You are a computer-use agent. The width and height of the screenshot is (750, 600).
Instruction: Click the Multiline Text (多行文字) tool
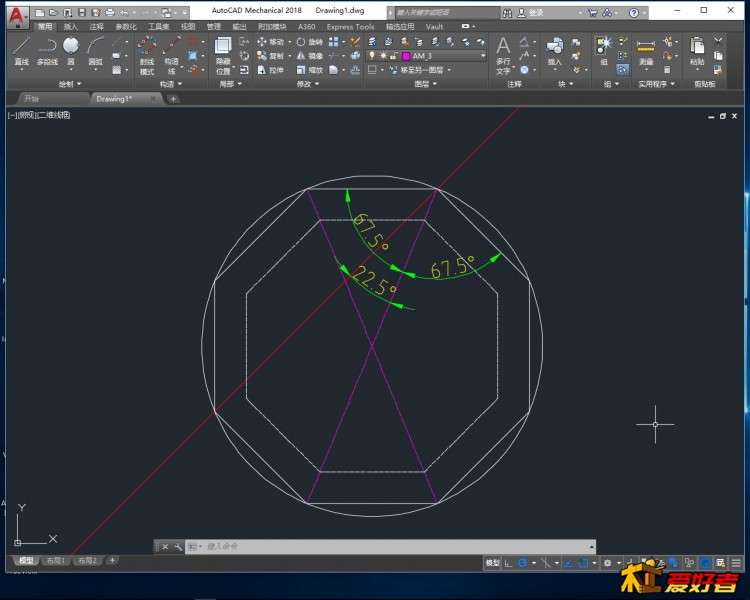[x=503, y=56]
